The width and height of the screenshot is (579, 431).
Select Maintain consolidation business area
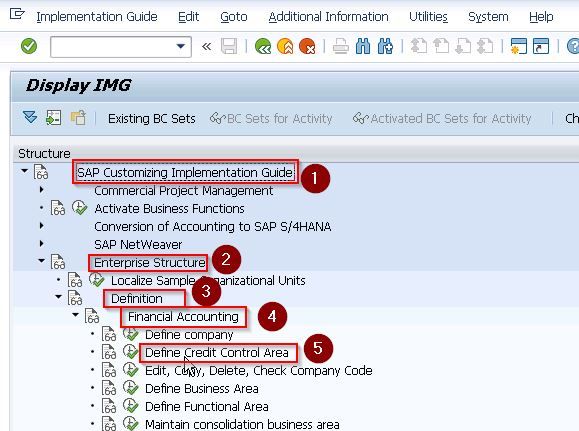coord(242,424)
